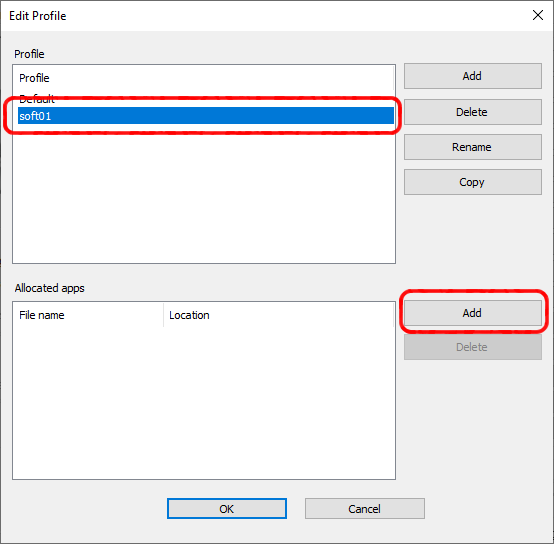This screenshot has height=544, width=554.
Task: Click empty area inside the Profile list
Action: click(x=204, y=194)
